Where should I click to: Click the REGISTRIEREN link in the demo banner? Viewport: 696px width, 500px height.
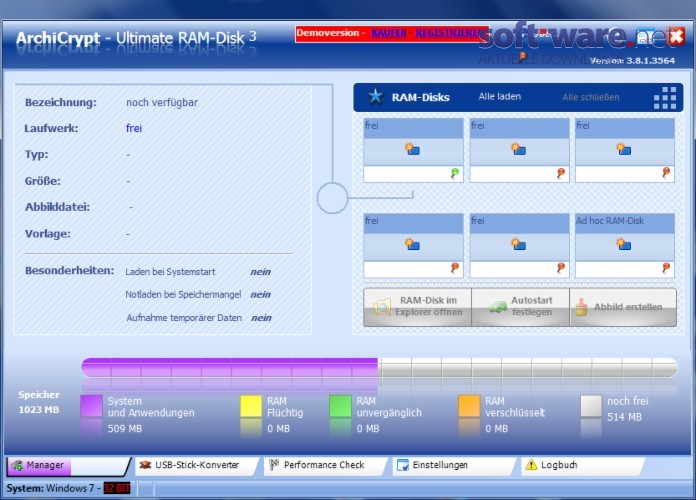tap(449, 33)
